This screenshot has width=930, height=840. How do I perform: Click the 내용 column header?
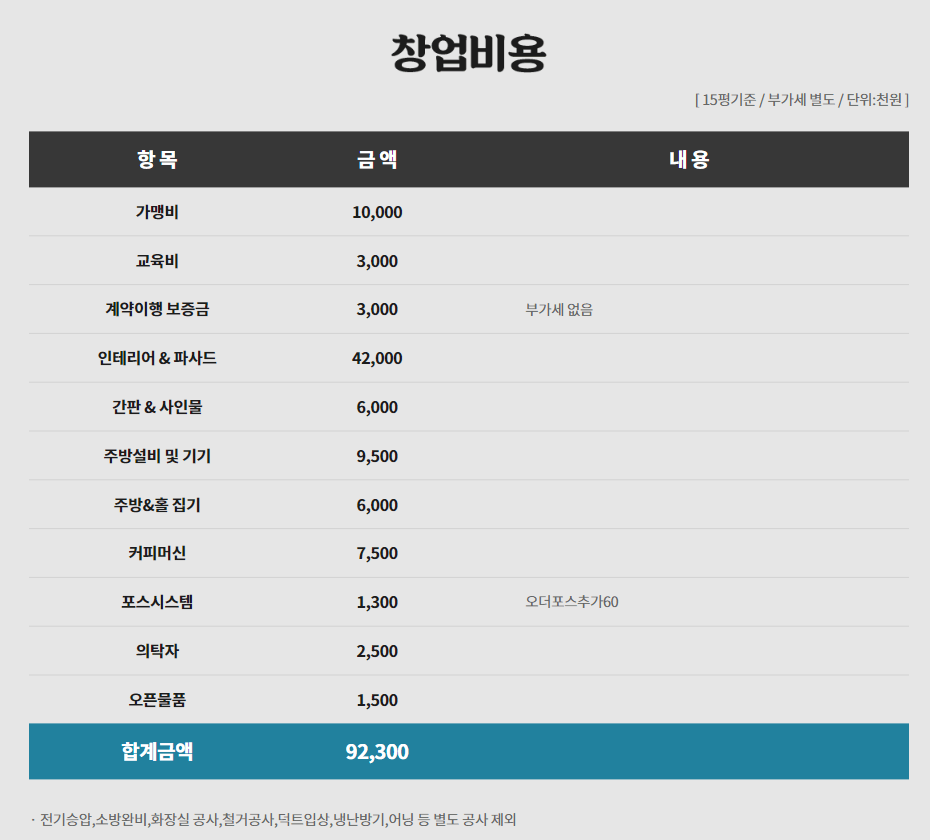(689, 159)
